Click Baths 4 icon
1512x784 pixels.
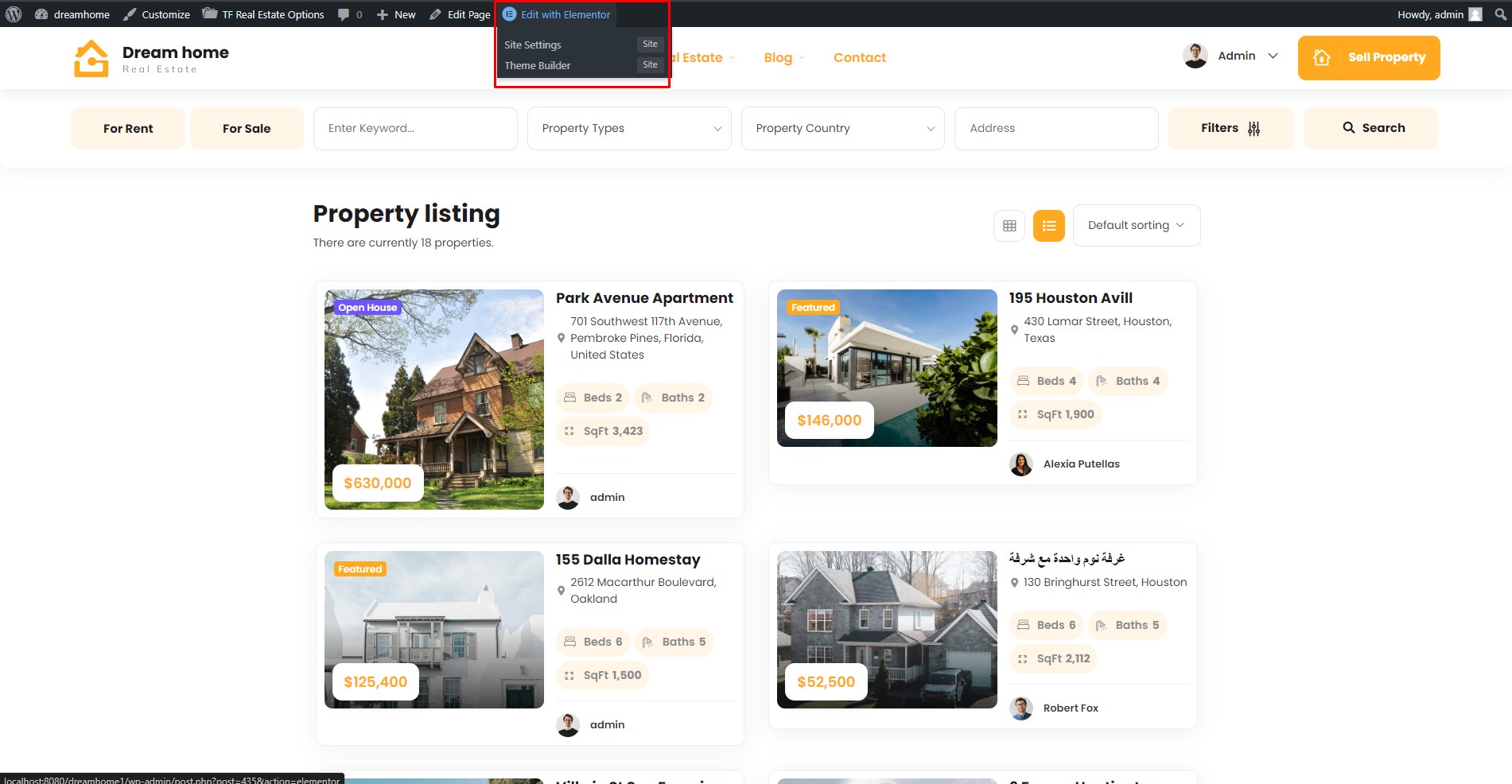click(x=1102, y=381)
